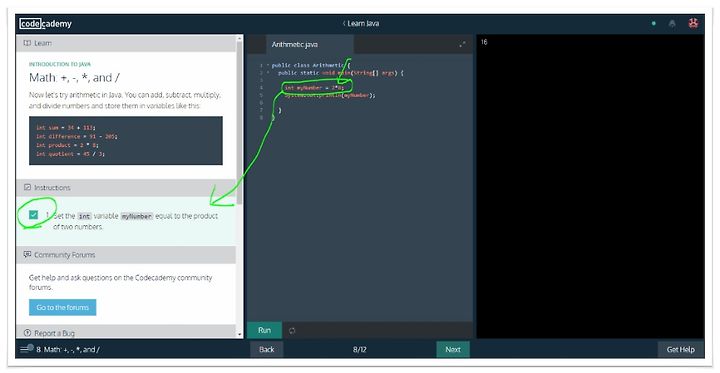Click the output value 16 in console
The width and height of the screenshot is (720, 373).
pyautogui.click(x=484, y=42)
